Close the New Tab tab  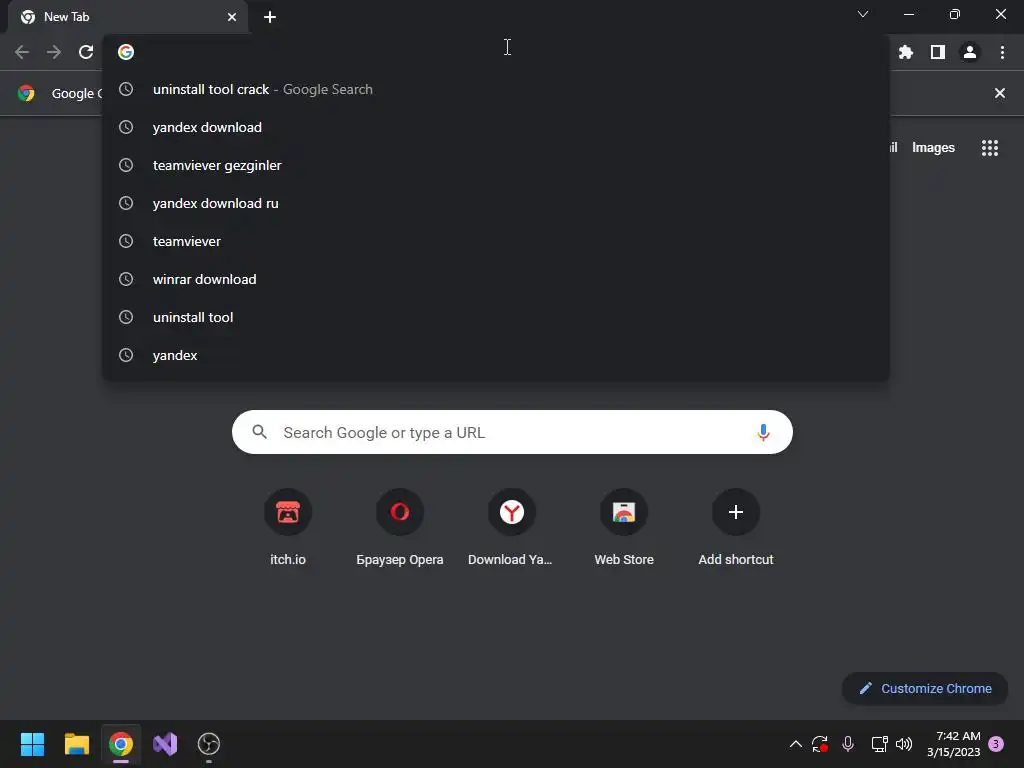[232, 17]
